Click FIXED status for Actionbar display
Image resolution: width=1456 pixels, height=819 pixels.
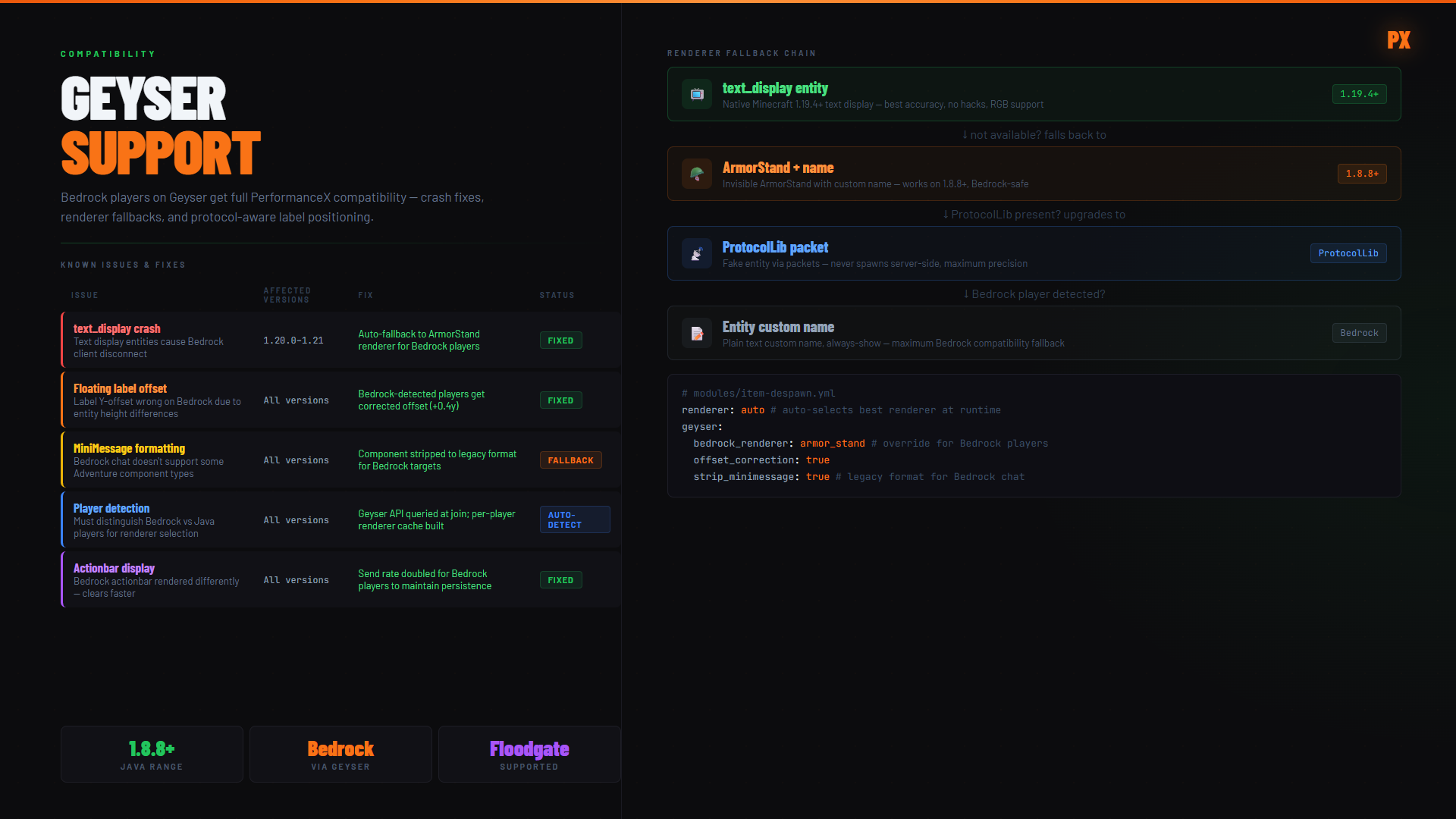click(560, 580)
